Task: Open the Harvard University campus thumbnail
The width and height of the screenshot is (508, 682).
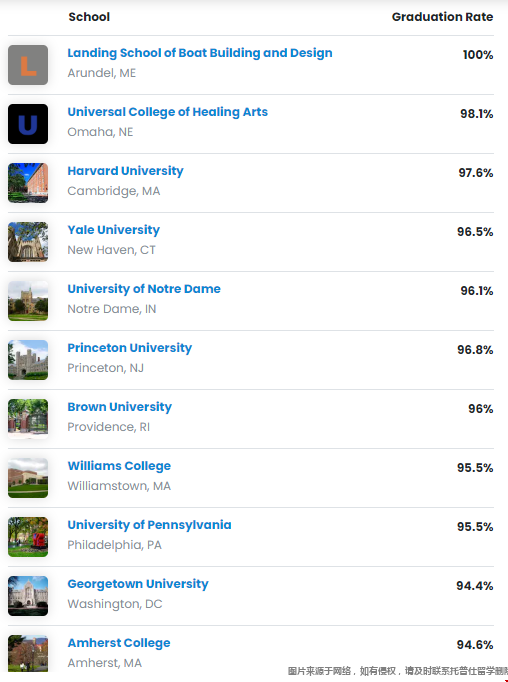Action: tap(28, 183)
